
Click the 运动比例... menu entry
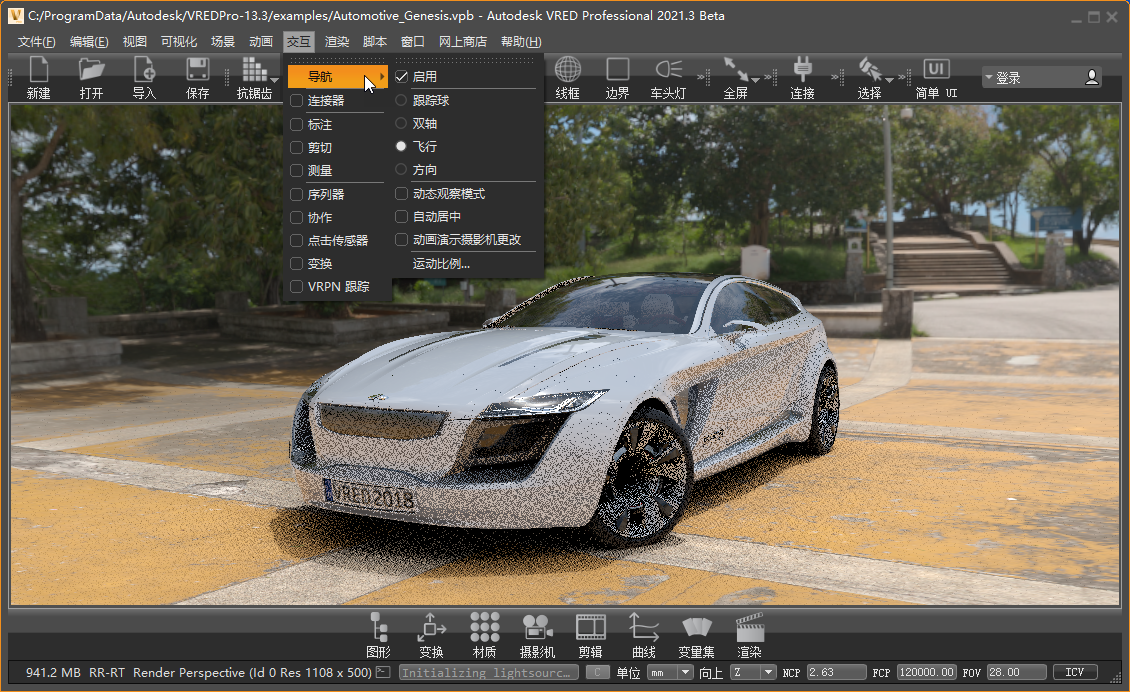point(441,264)
